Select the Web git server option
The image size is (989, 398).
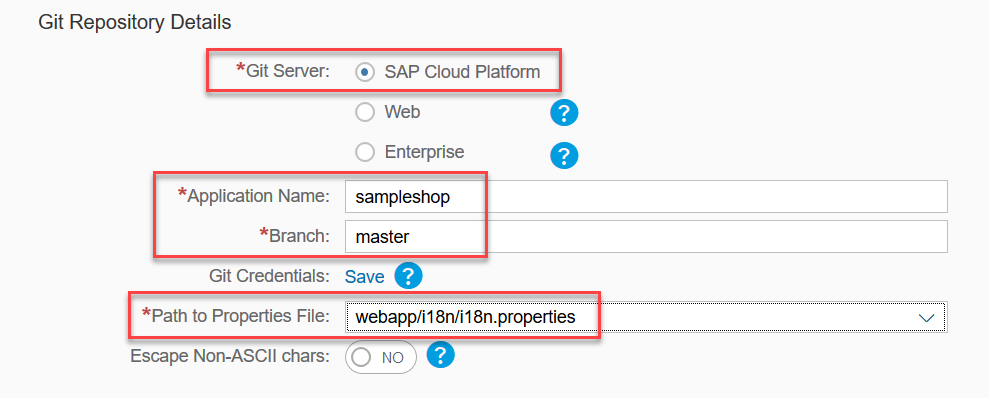click(365, 113)
